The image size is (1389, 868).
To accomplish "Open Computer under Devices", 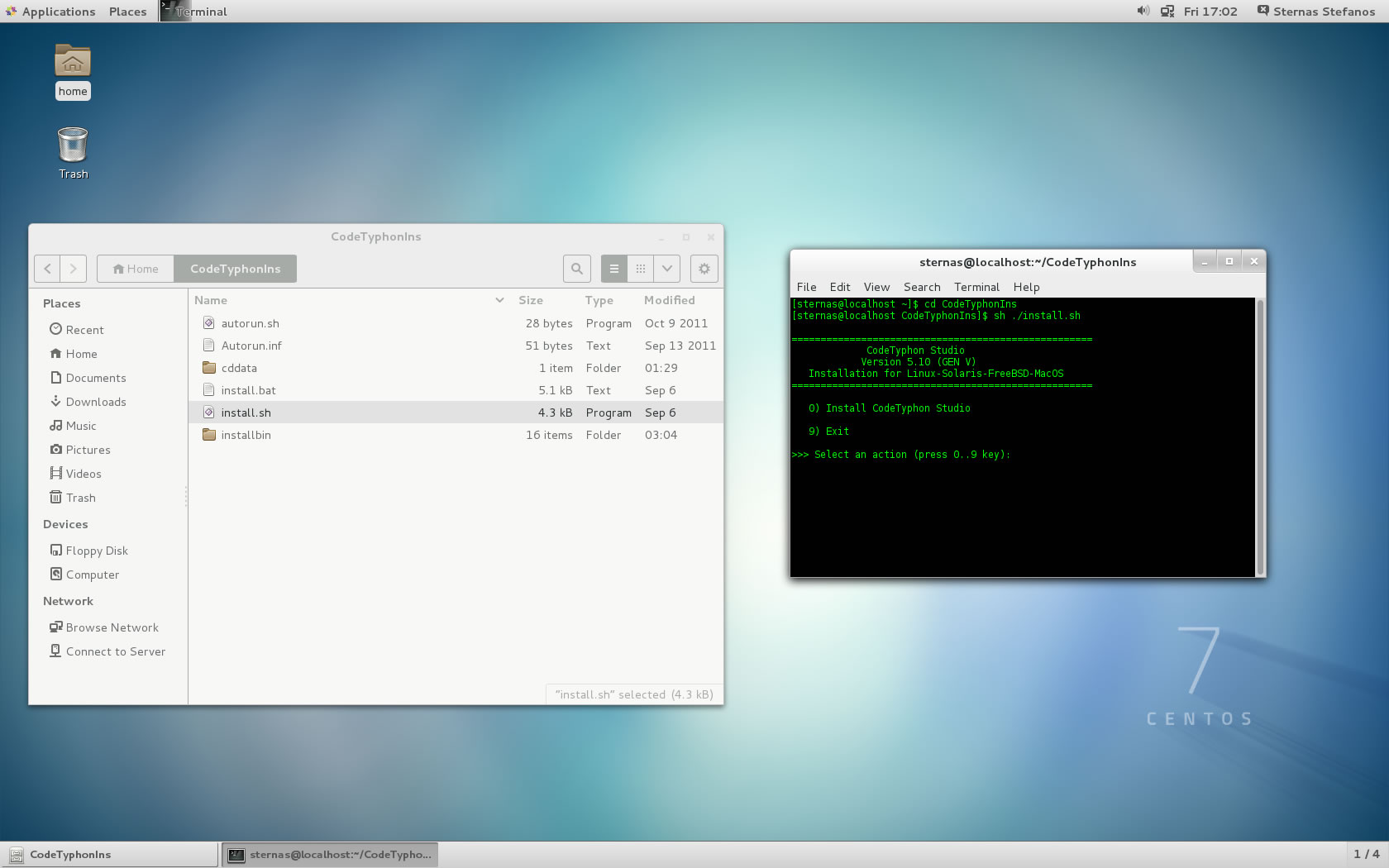I will pyautogui.click(x=85, y=575).
